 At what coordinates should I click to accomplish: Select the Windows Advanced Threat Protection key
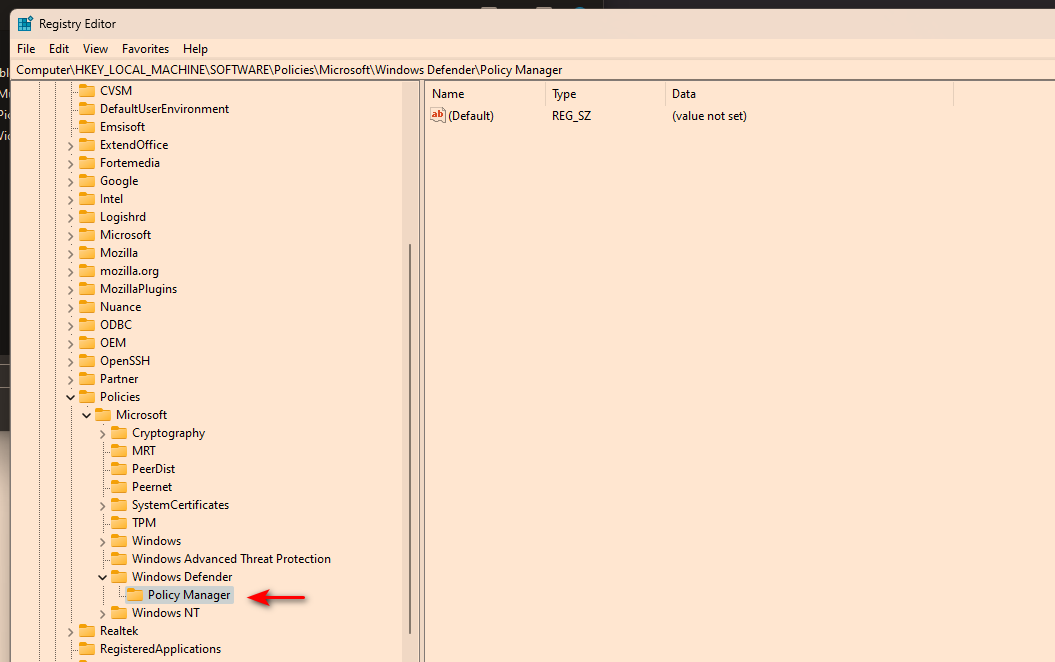point(231,559)
